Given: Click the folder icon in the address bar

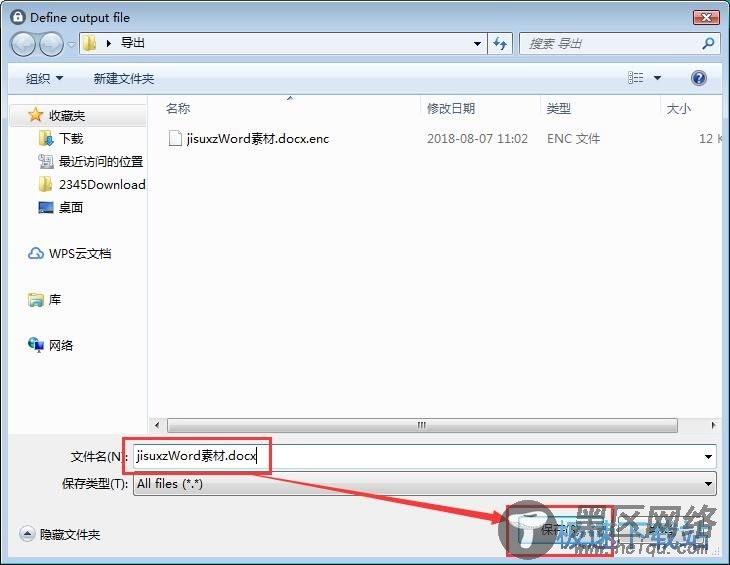Looking at the screenshot, I should [89, 44].
